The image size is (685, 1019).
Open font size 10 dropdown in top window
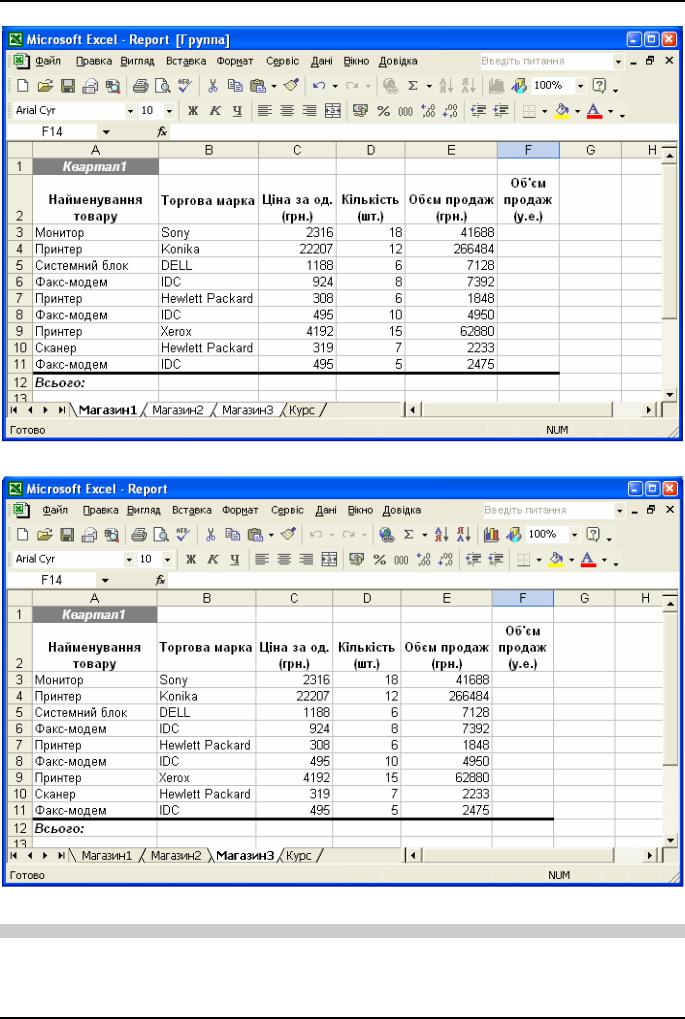pyautogui.click(x=169, y=111)
